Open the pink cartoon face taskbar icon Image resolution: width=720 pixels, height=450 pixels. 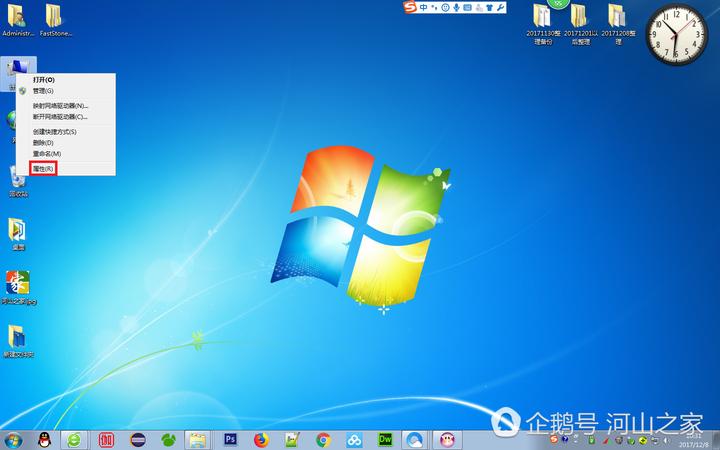[x=447, y=440]
